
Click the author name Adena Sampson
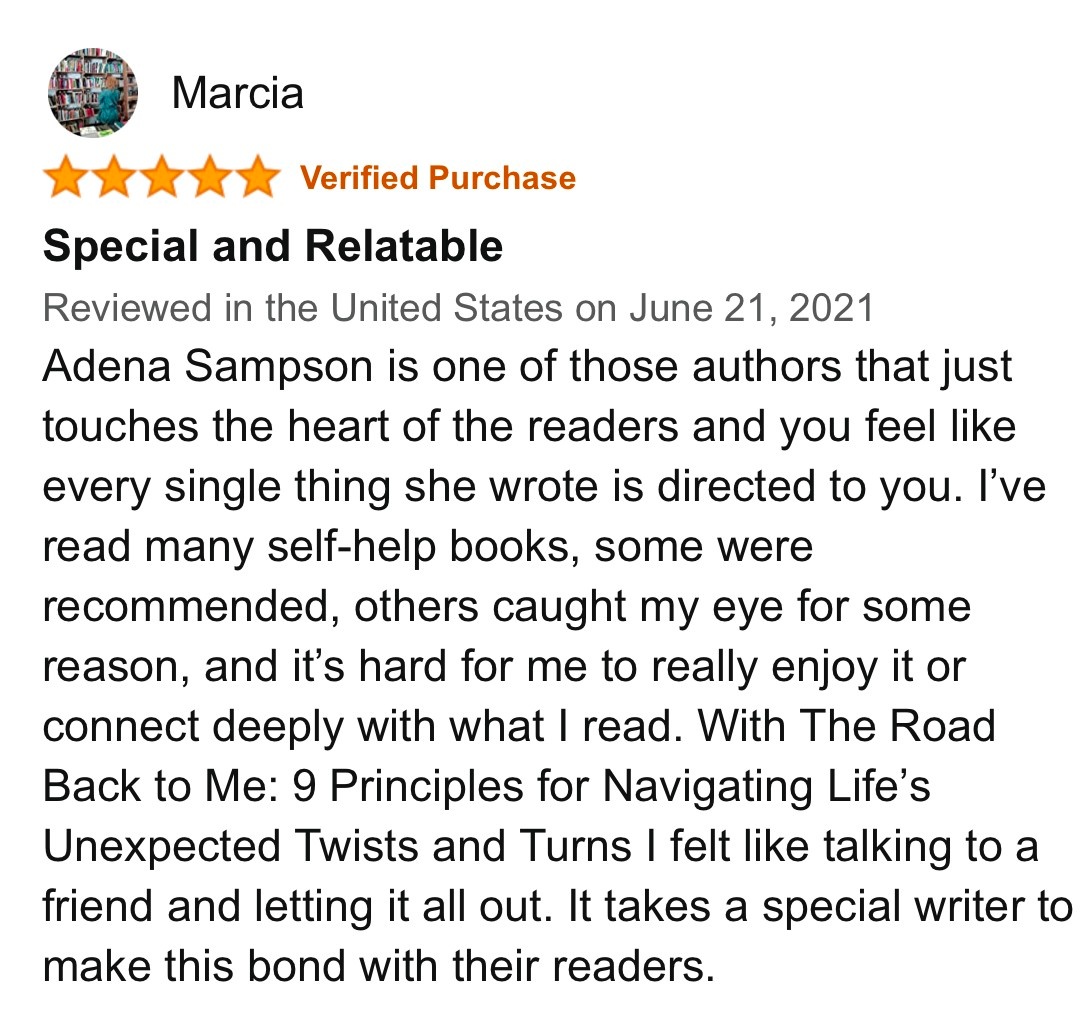(x=208, y=367)
